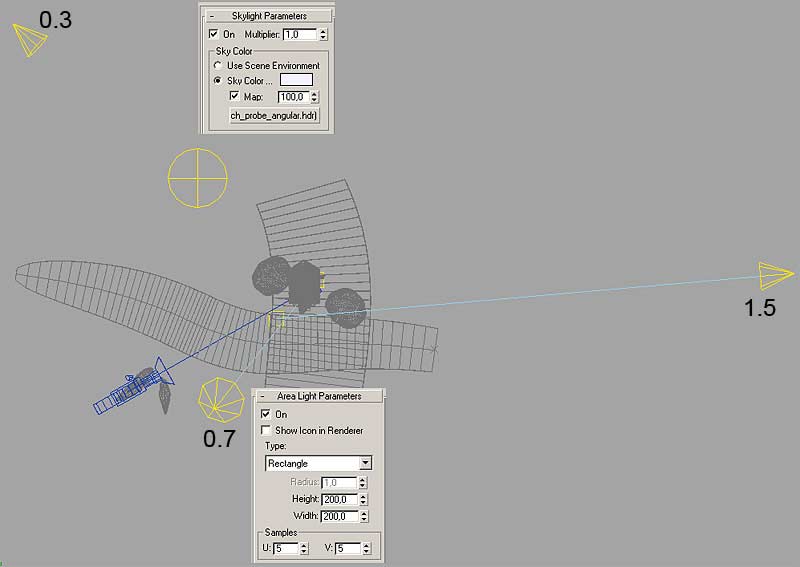Uncheck the Sky Color Map checkbox
Viewport: 800px width, 567px height.
click(235, 97)
